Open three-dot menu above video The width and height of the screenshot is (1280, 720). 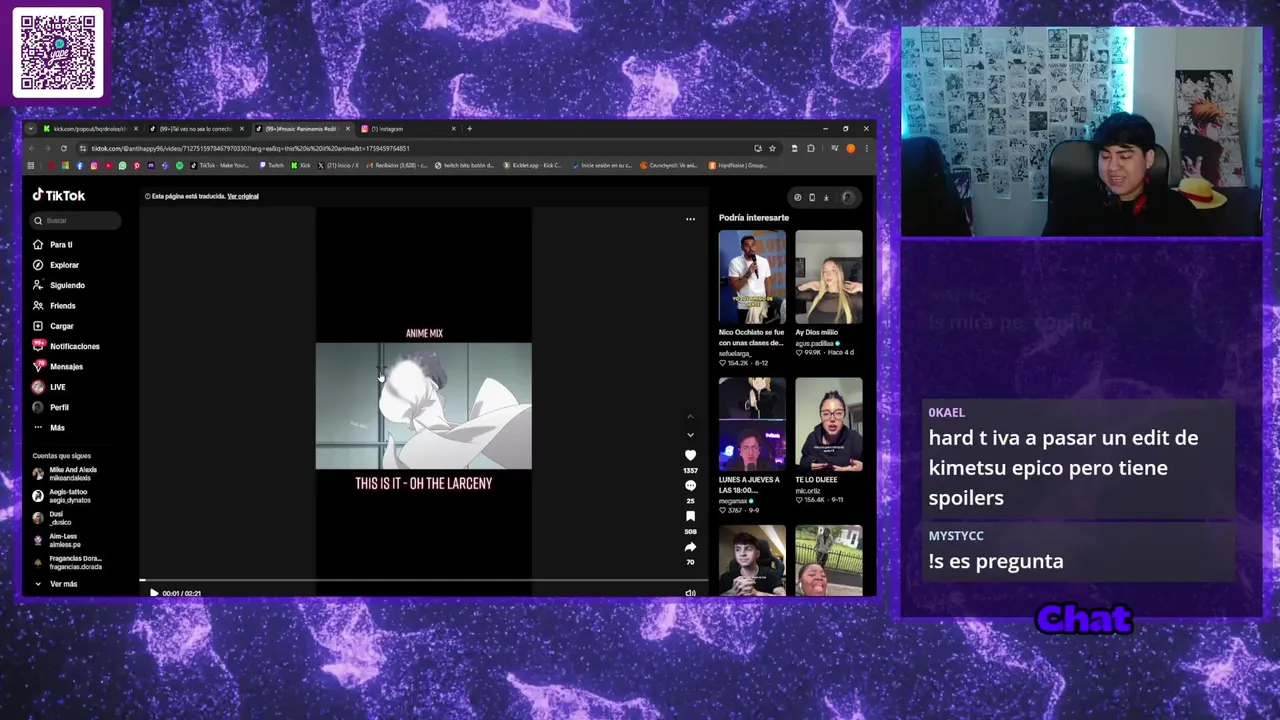pyautogui.click(x=690, y=219)
